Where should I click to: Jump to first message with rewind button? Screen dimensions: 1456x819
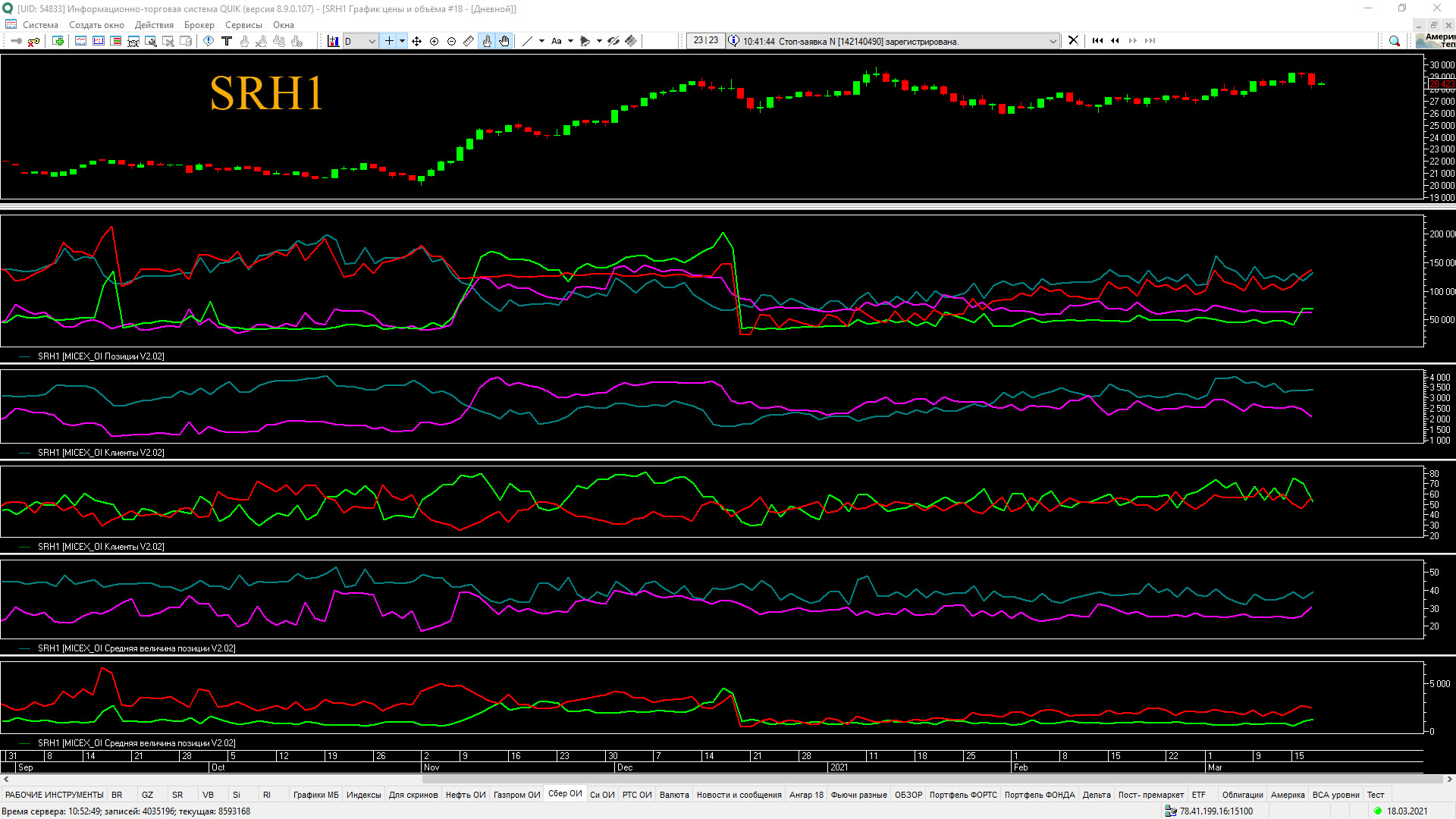1097,41
